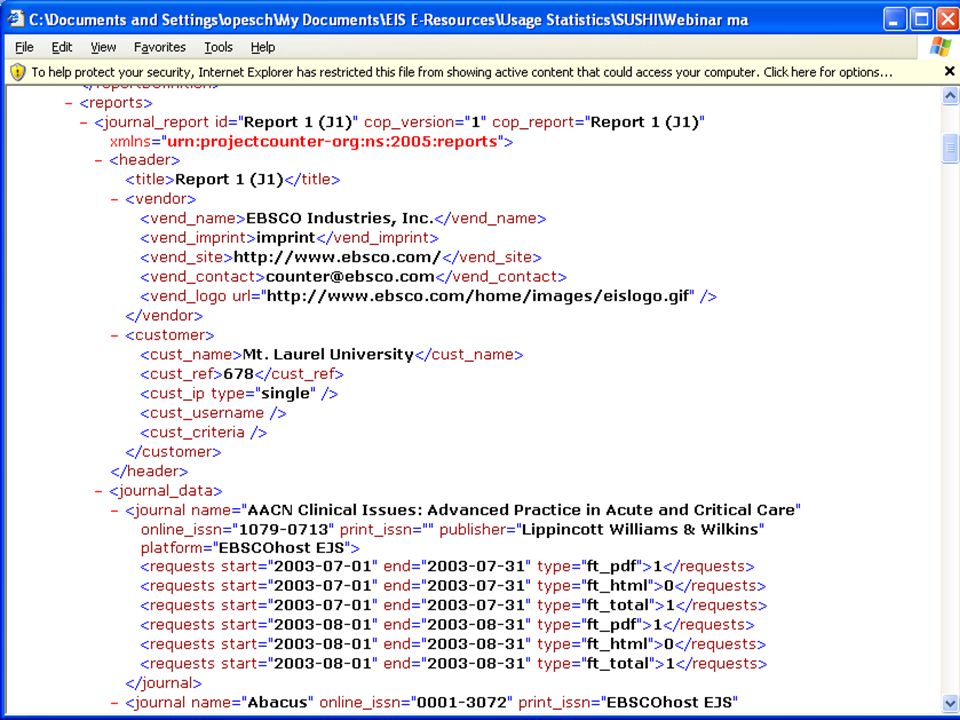Click the scrollbar down arrow

coord(950,702)
